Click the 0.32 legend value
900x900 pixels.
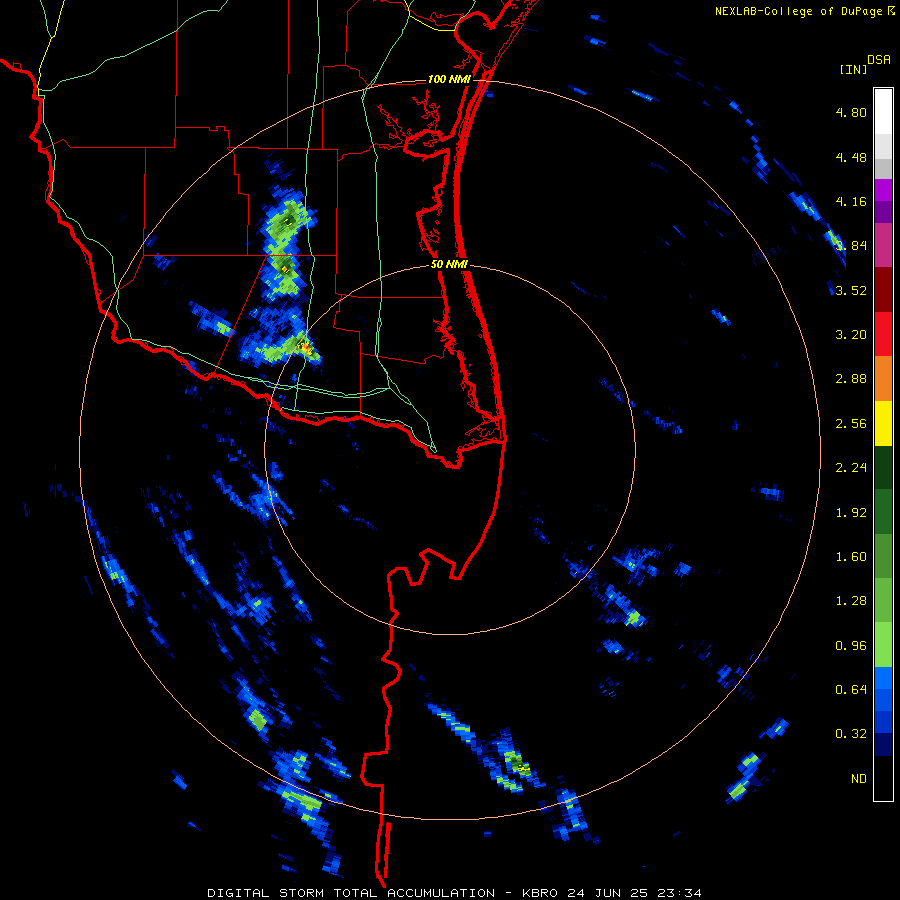[851, 734]
